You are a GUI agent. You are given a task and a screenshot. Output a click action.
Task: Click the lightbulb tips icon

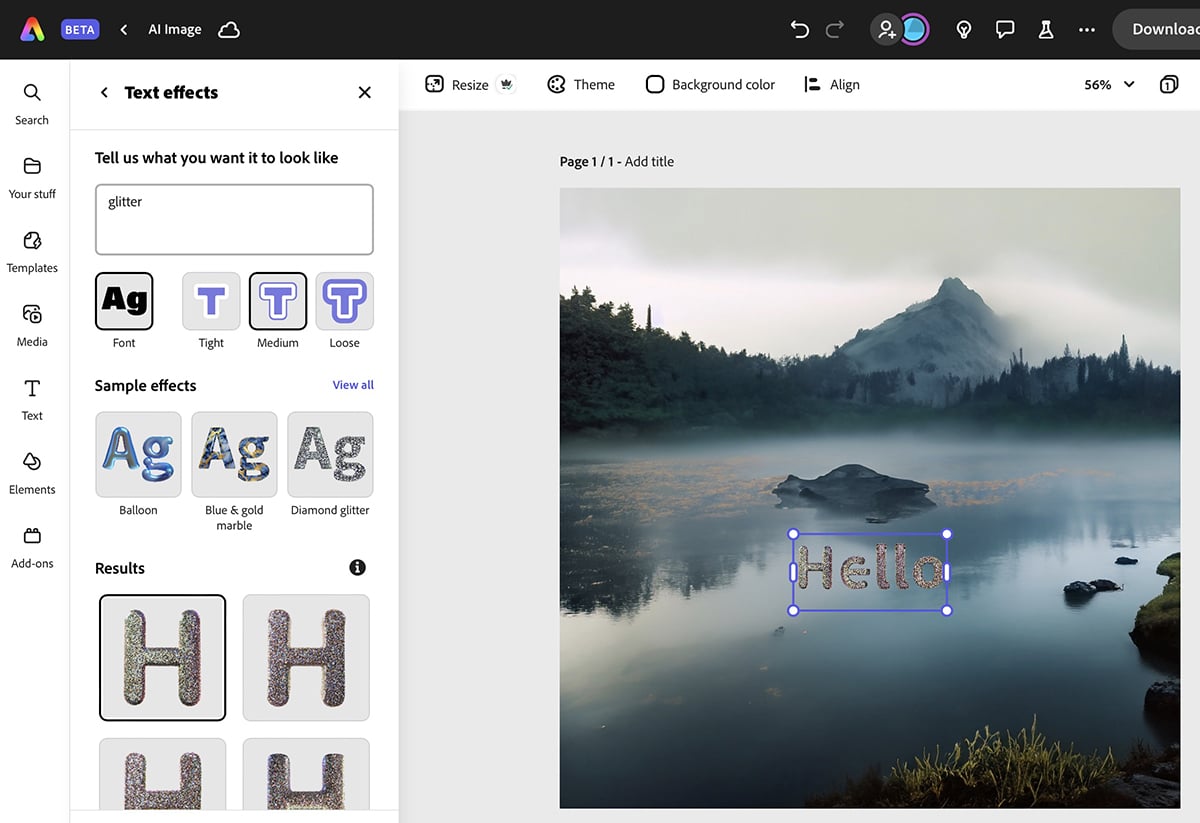pos(964,29)
